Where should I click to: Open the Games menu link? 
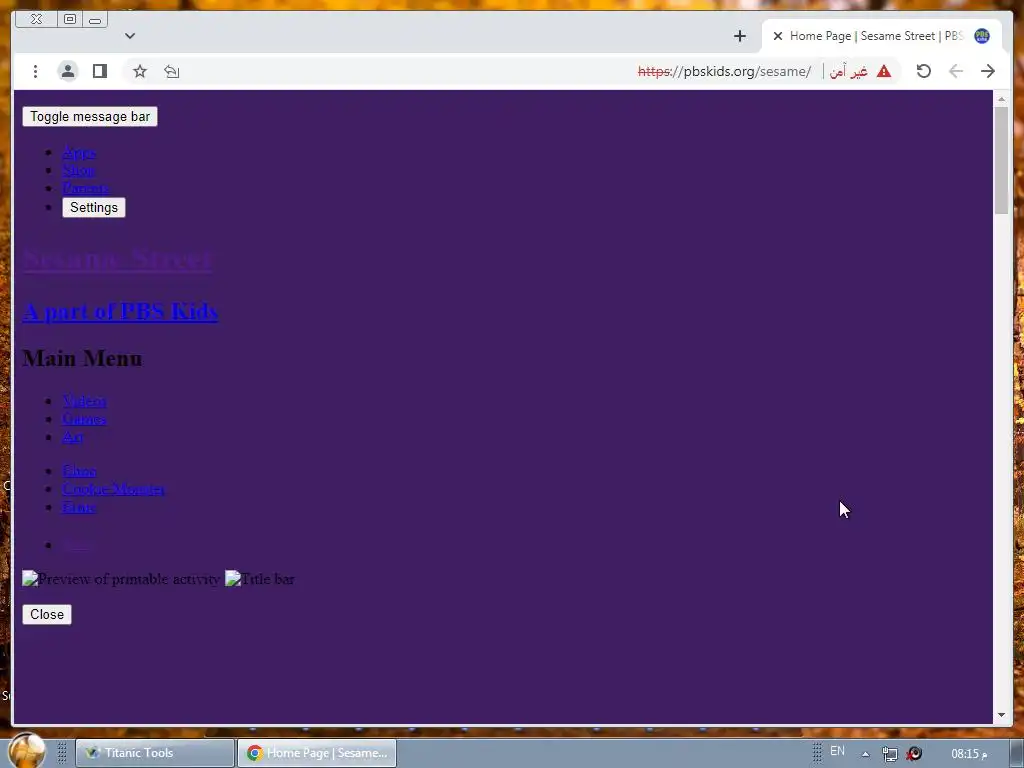tap(84, 419)
